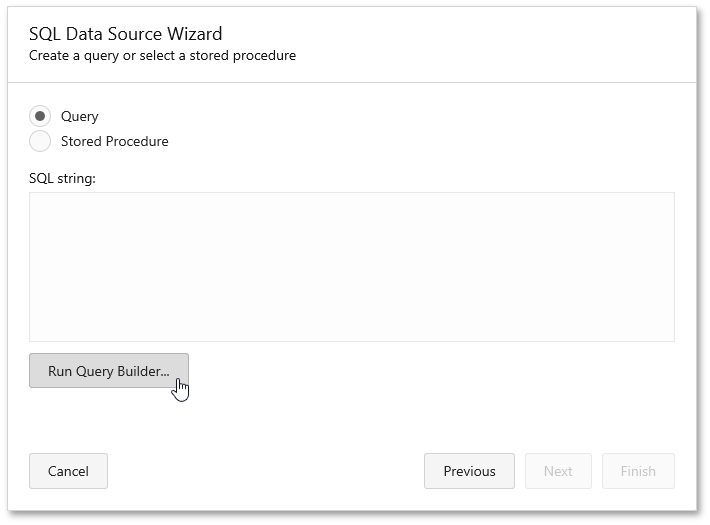Click the "SQL string:" field label
This screenshot has height=525, width=710.
(x=62, y=178)
